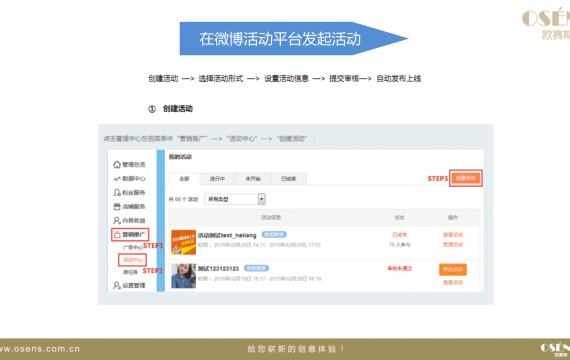Click the 营销推广 menu label
570x360 pixels.
point(134,235)
